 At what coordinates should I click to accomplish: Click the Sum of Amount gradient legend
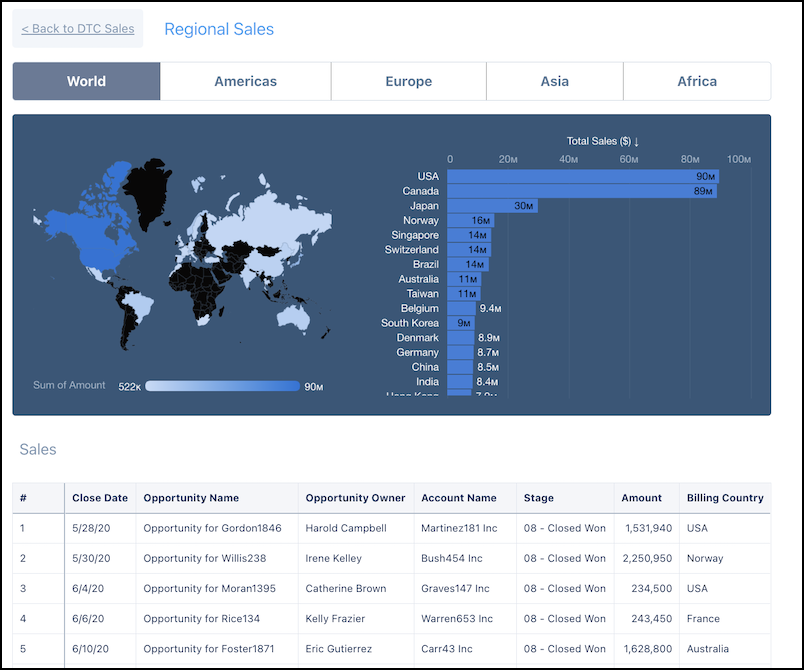point(223,386)
